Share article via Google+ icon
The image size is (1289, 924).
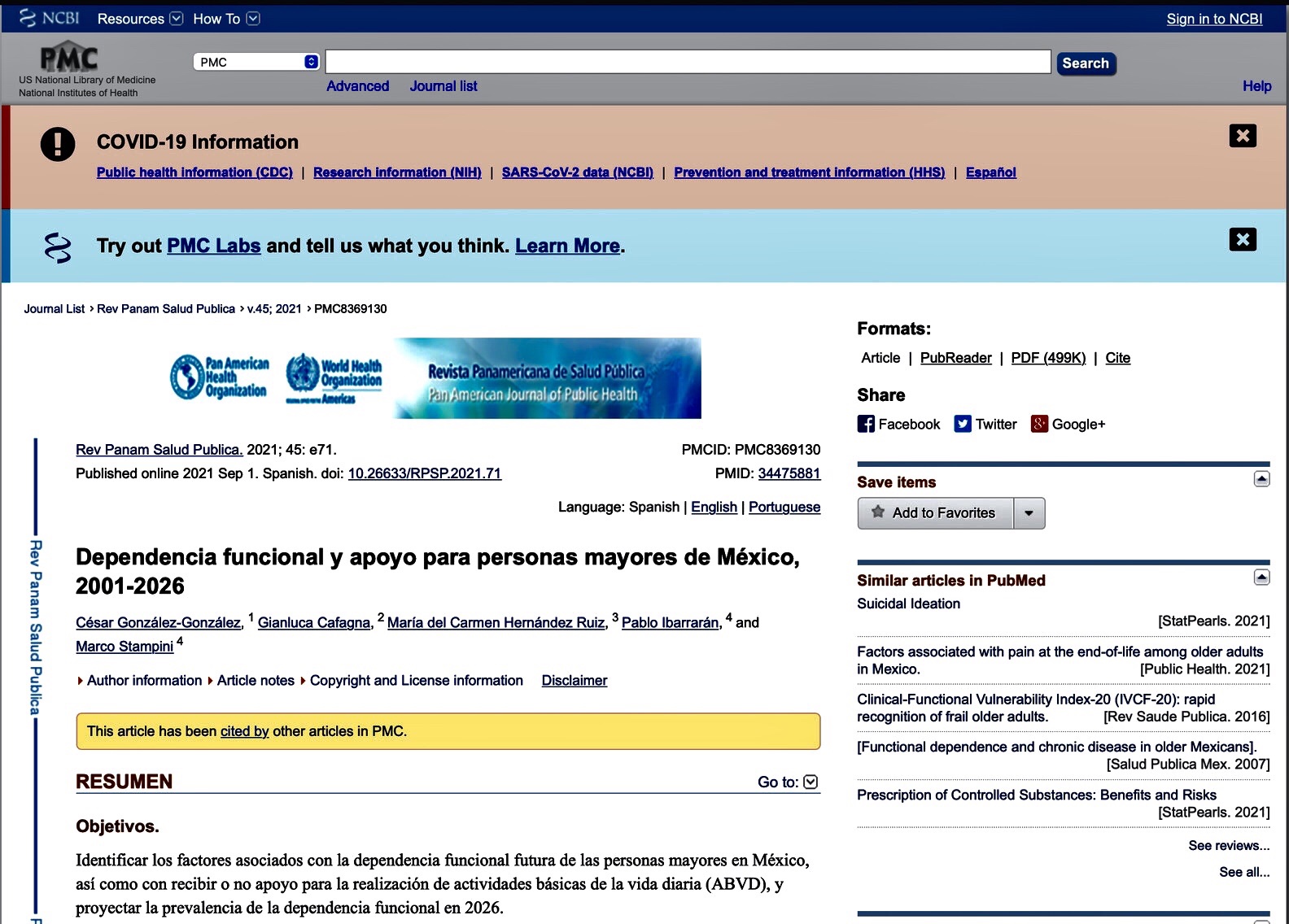click(x=1039, y=424)
